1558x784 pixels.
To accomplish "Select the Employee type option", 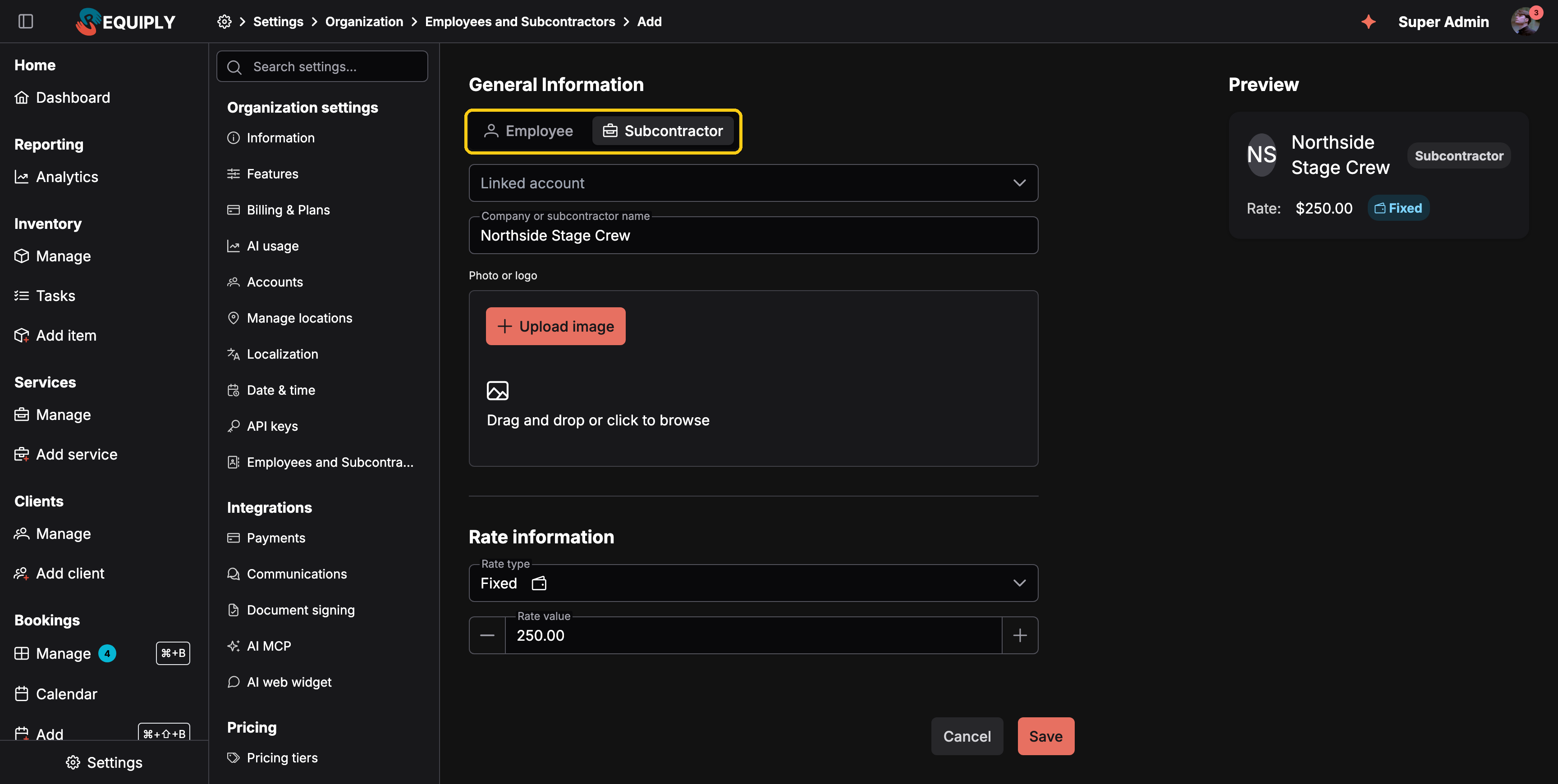I will [529, 131].
